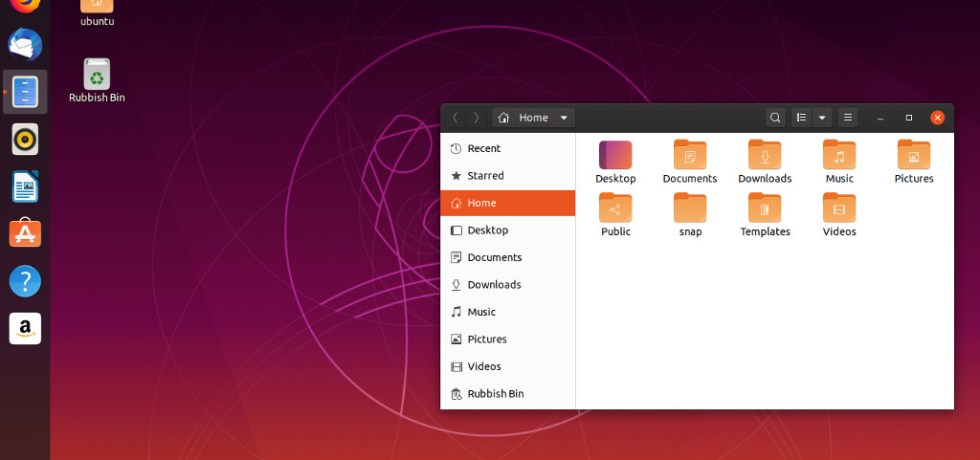Click empty area in file view
Image resolution: width=980 pixels, height=460 pixels.
tap(760, 330)
